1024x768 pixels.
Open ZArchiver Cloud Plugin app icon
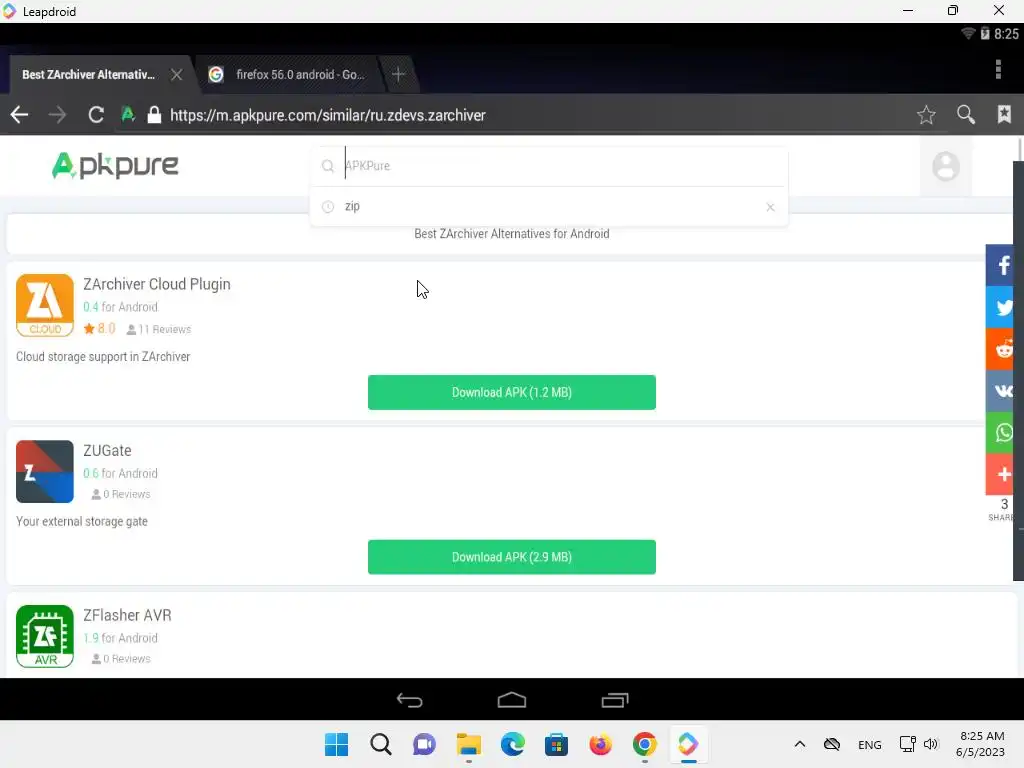click(x=44, y=305)
